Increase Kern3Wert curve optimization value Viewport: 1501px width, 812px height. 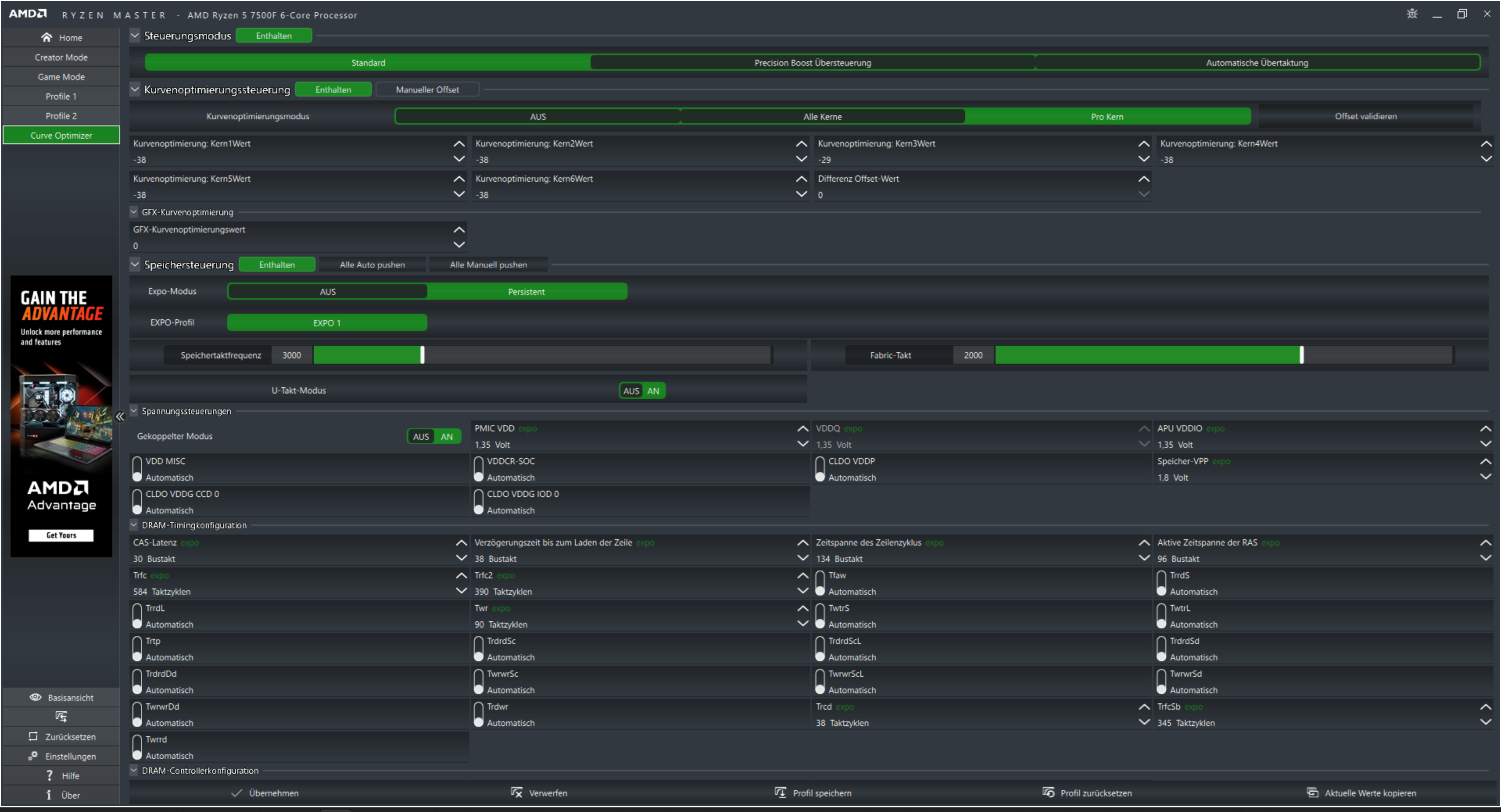point(1144,143)
